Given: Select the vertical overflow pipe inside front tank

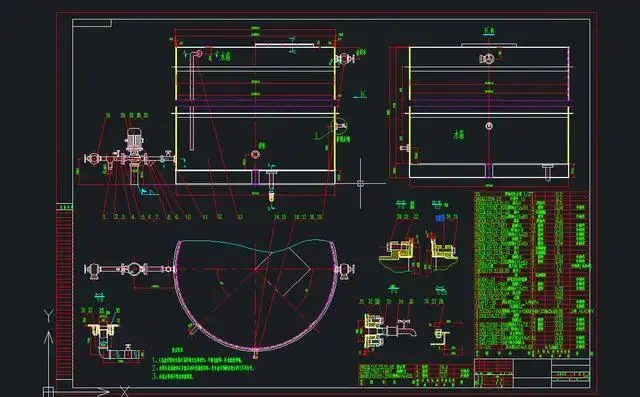Looking at the screenshot, I should (192, 102).
